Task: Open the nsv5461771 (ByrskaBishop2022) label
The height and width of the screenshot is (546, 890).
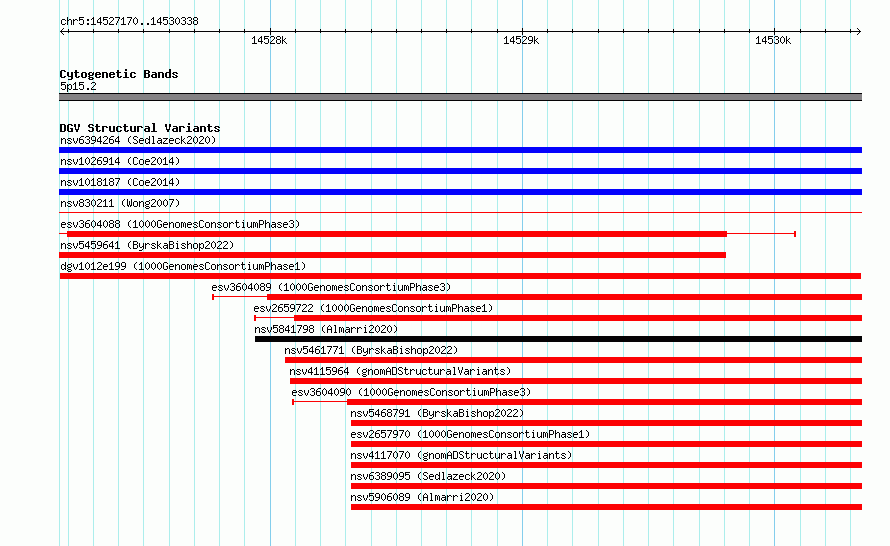Action: coord(371,350)
